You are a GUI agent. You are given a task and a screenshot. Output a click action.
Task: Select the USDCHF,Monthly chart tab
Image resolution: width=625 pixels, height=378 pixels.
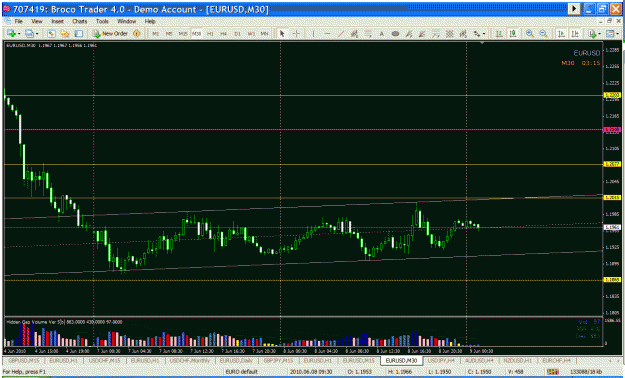tap(190, 360)
